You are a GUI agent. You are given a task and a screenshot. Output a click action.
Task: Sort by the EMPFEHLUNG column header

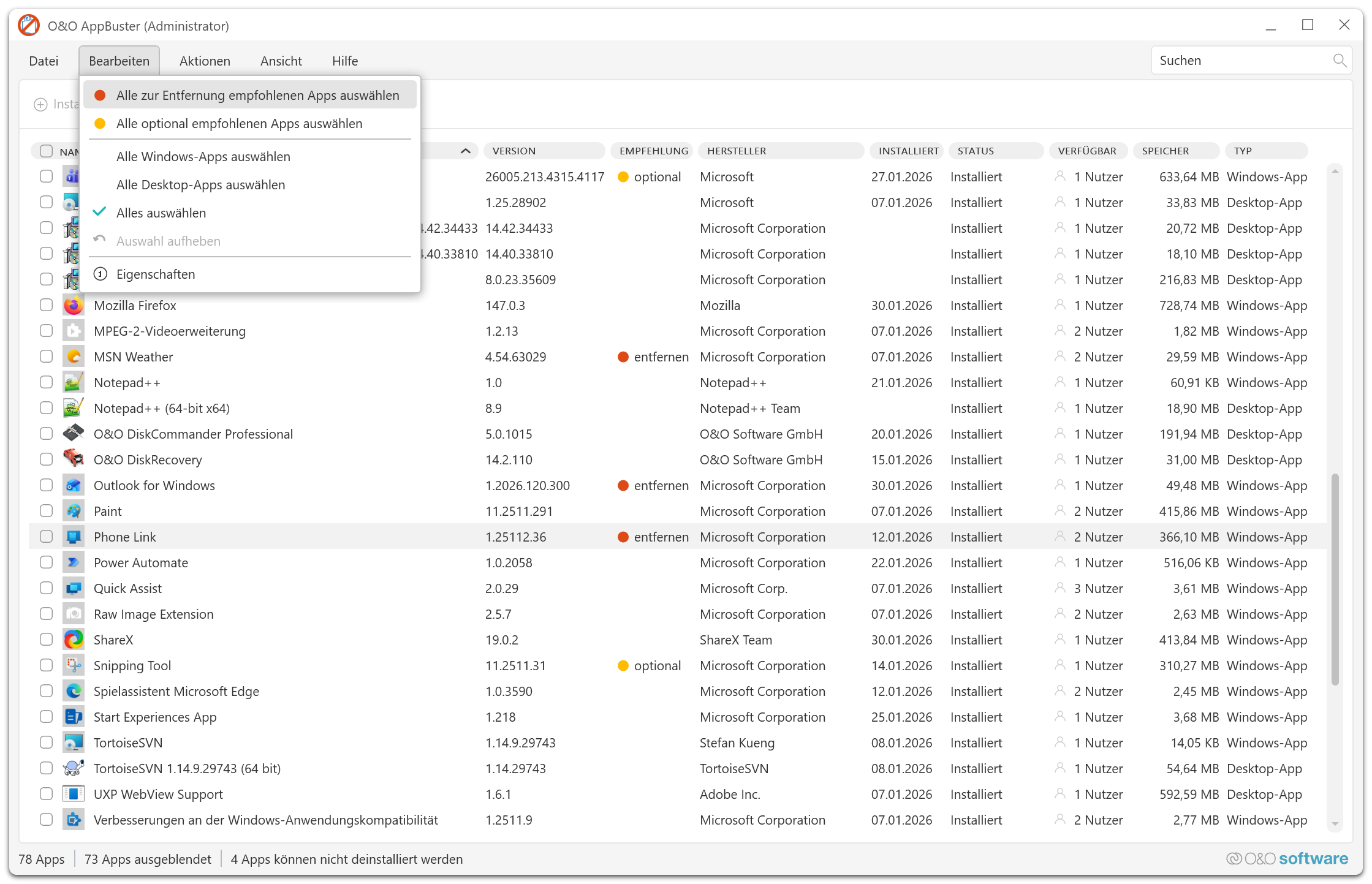pos(653,151)
